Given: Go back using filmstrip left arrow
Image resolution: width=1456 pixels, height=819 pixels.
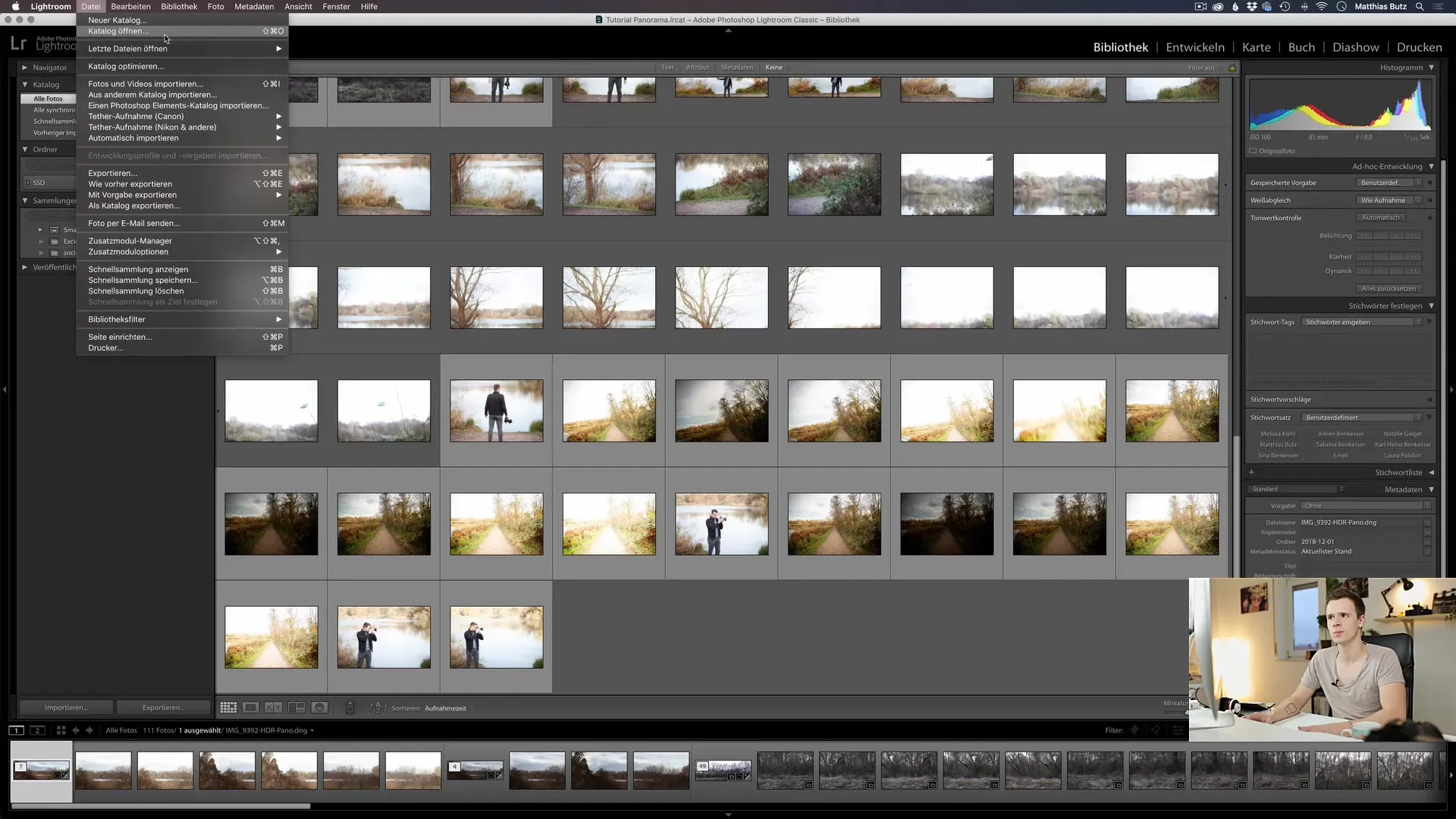Looking at the screenshot, I should click(76, 730).
